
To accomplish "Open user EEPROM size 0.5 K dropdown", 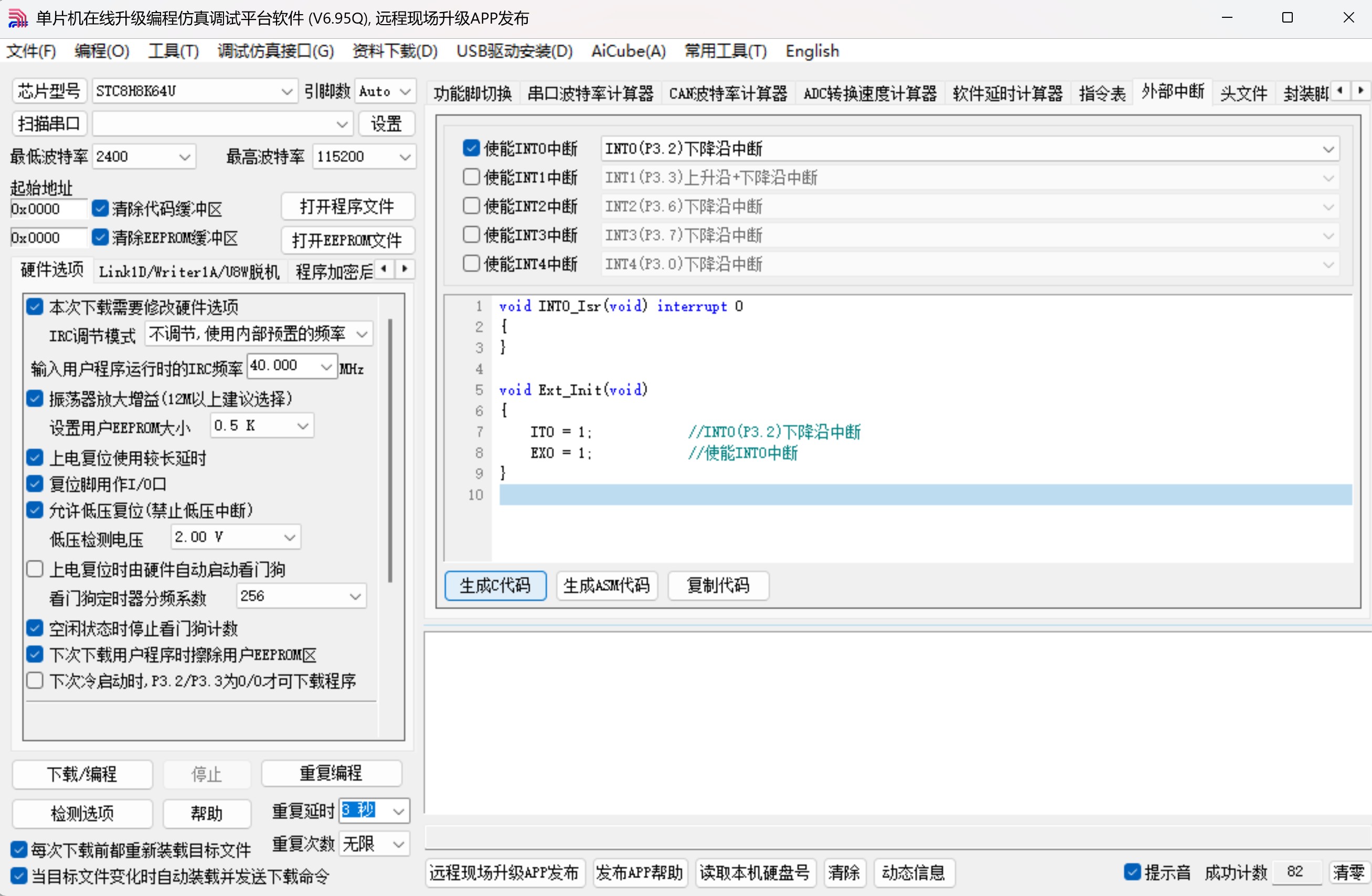I will (x=262, y=426).
